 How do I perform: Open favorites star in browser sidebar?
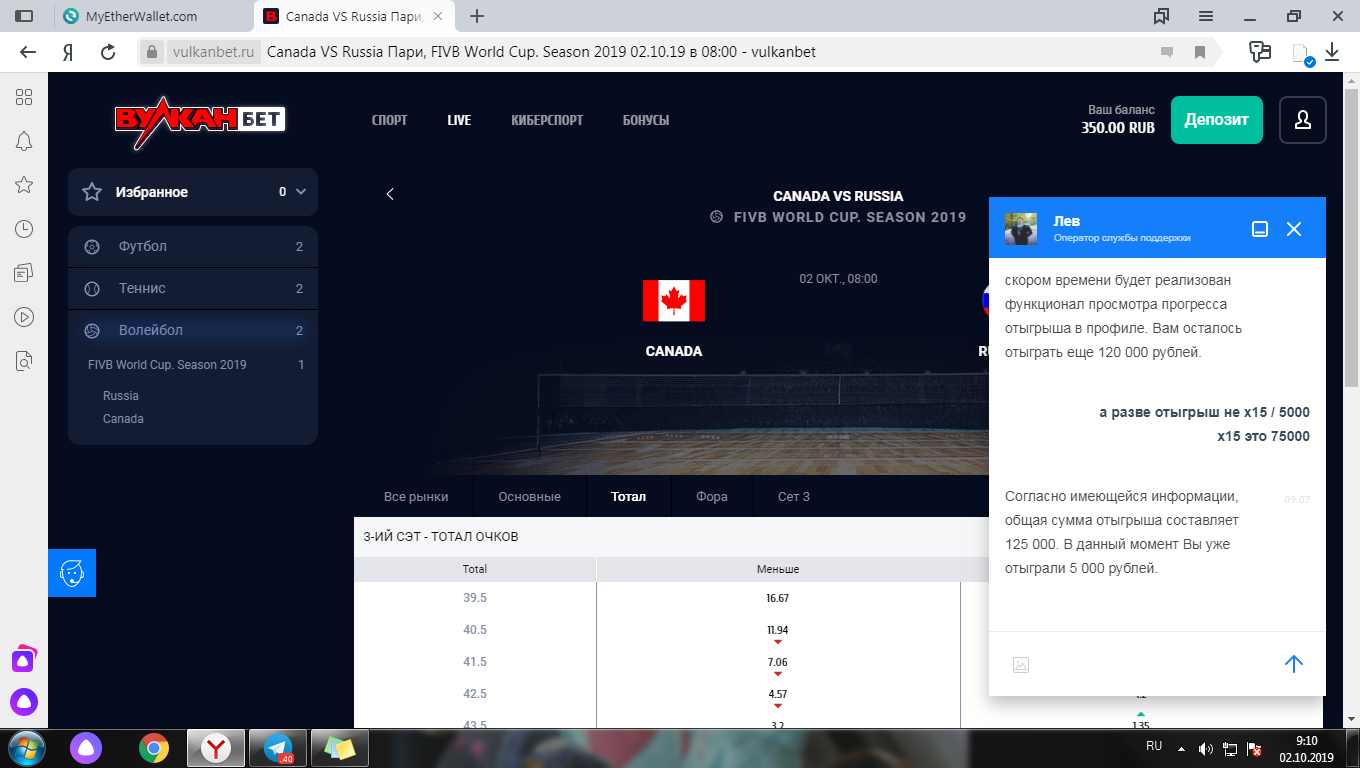pyautogui.click(x=24, y=185)
